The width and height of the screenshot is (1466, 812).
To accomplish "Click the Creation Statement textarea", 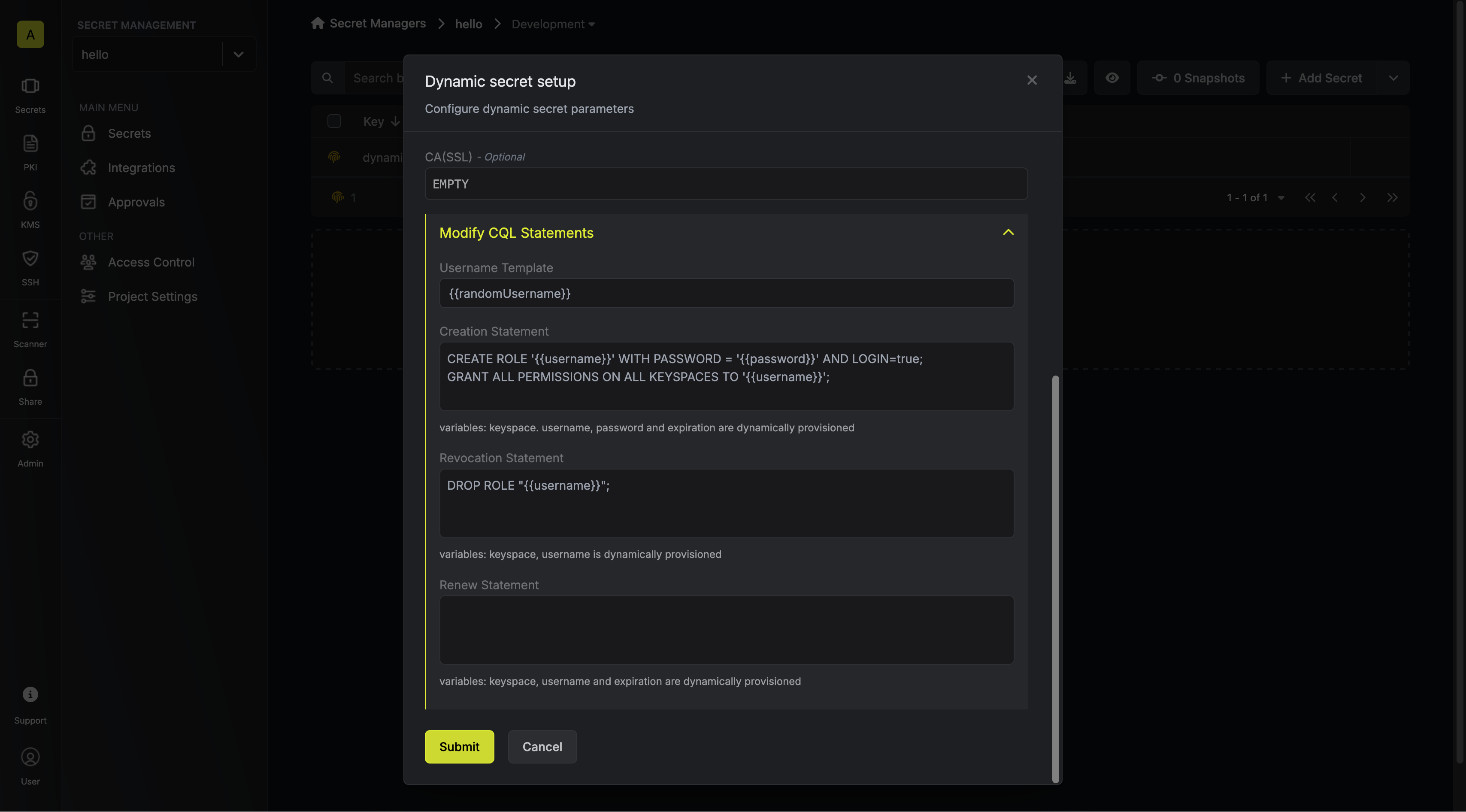I will 726,376.
